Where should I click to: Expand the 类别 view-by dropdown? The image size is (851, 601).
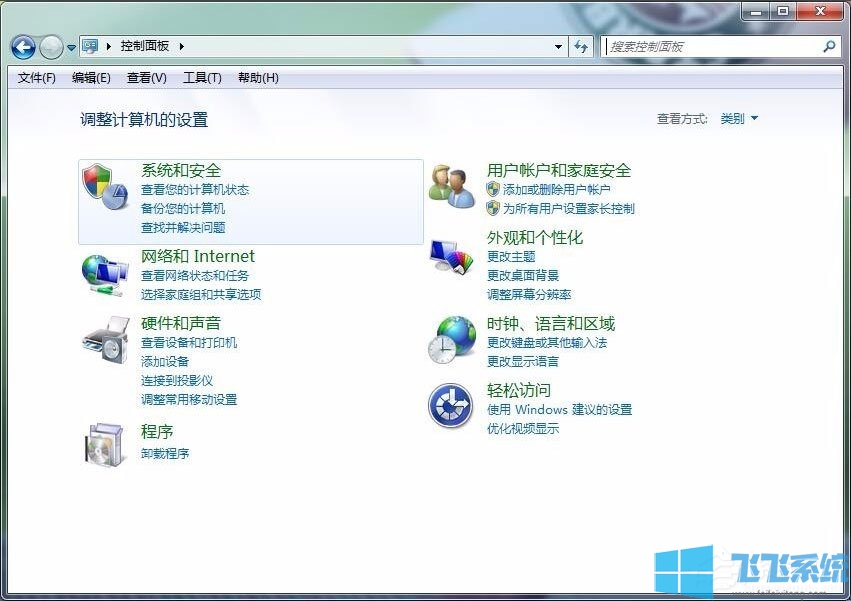739,119
